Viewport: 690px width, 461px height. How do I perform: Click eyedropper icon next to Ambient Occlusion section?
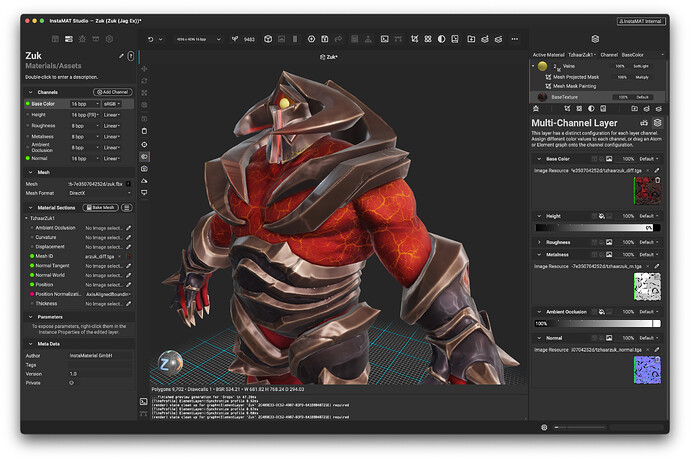[129, 227]
